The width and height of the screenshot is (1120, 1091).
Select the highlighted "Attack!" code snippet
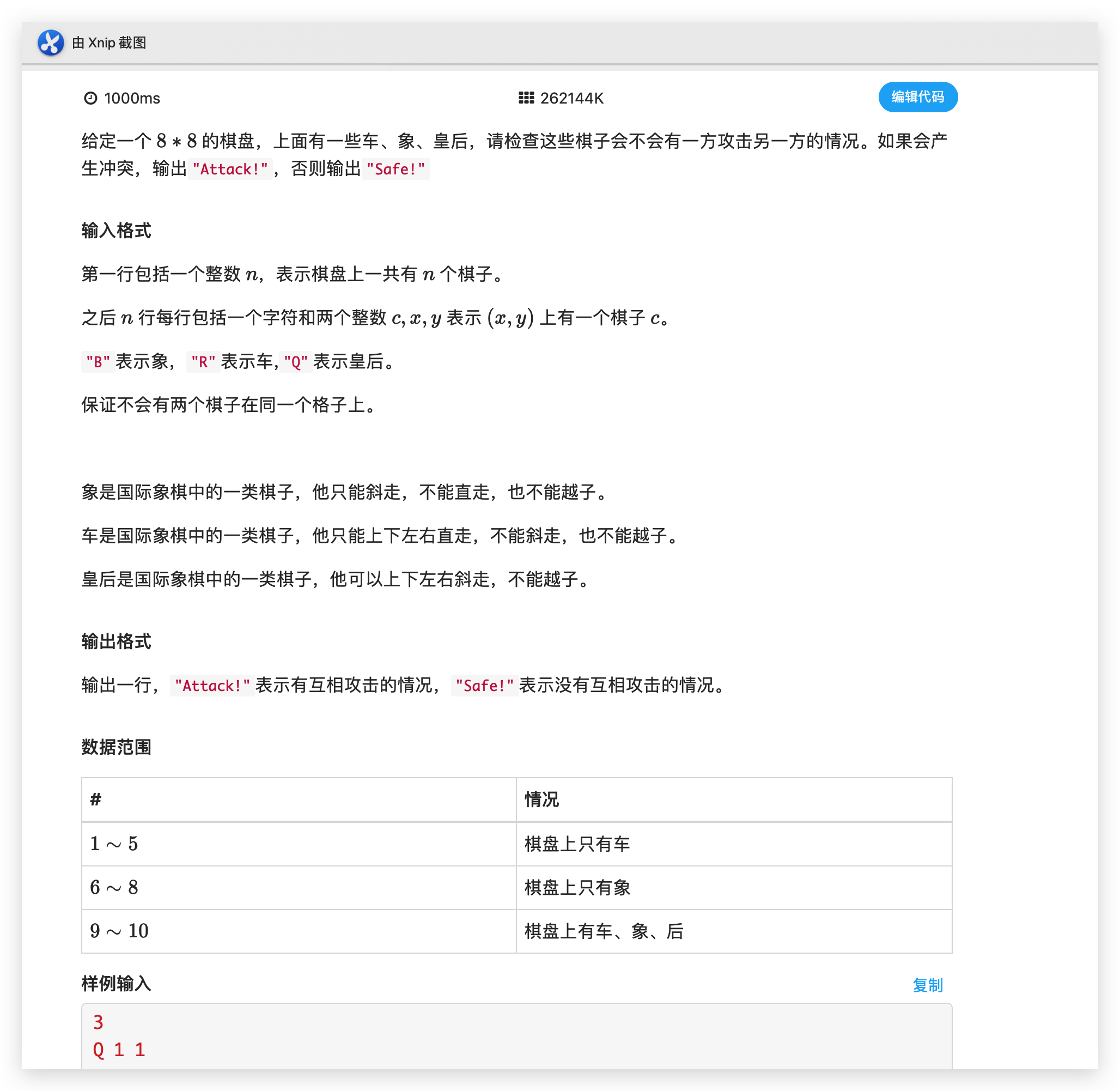coord(230,169)
